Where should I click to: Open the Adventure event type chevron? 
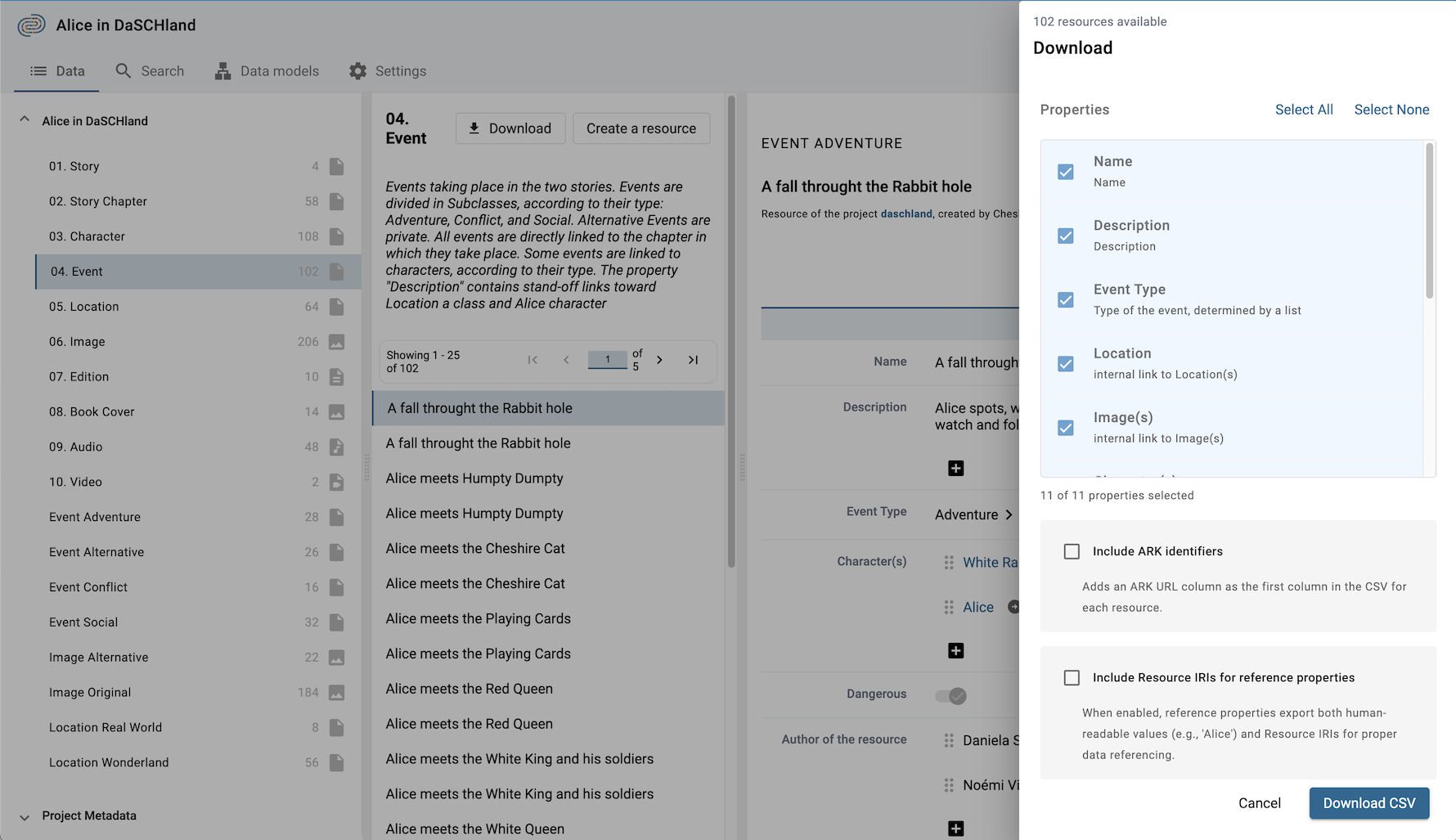pos(1009,514)
